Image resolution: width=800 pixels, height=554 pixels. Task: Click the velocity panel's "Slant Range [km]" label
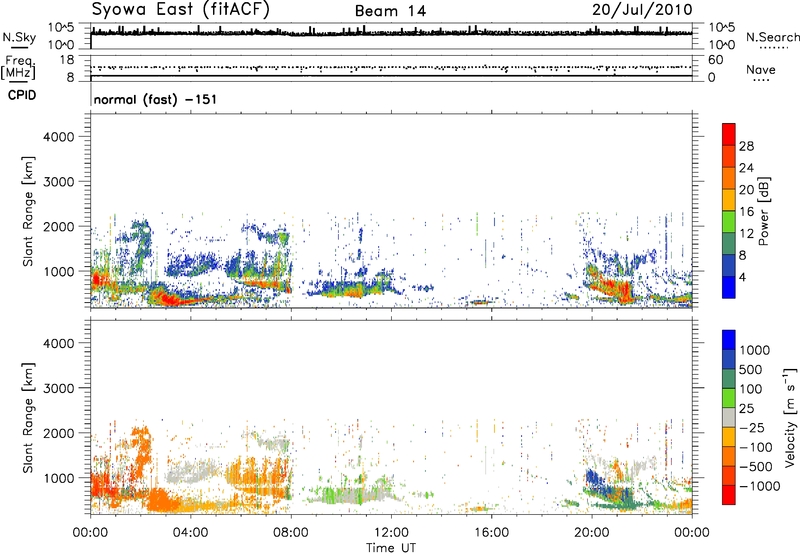[x=28, y=417]
